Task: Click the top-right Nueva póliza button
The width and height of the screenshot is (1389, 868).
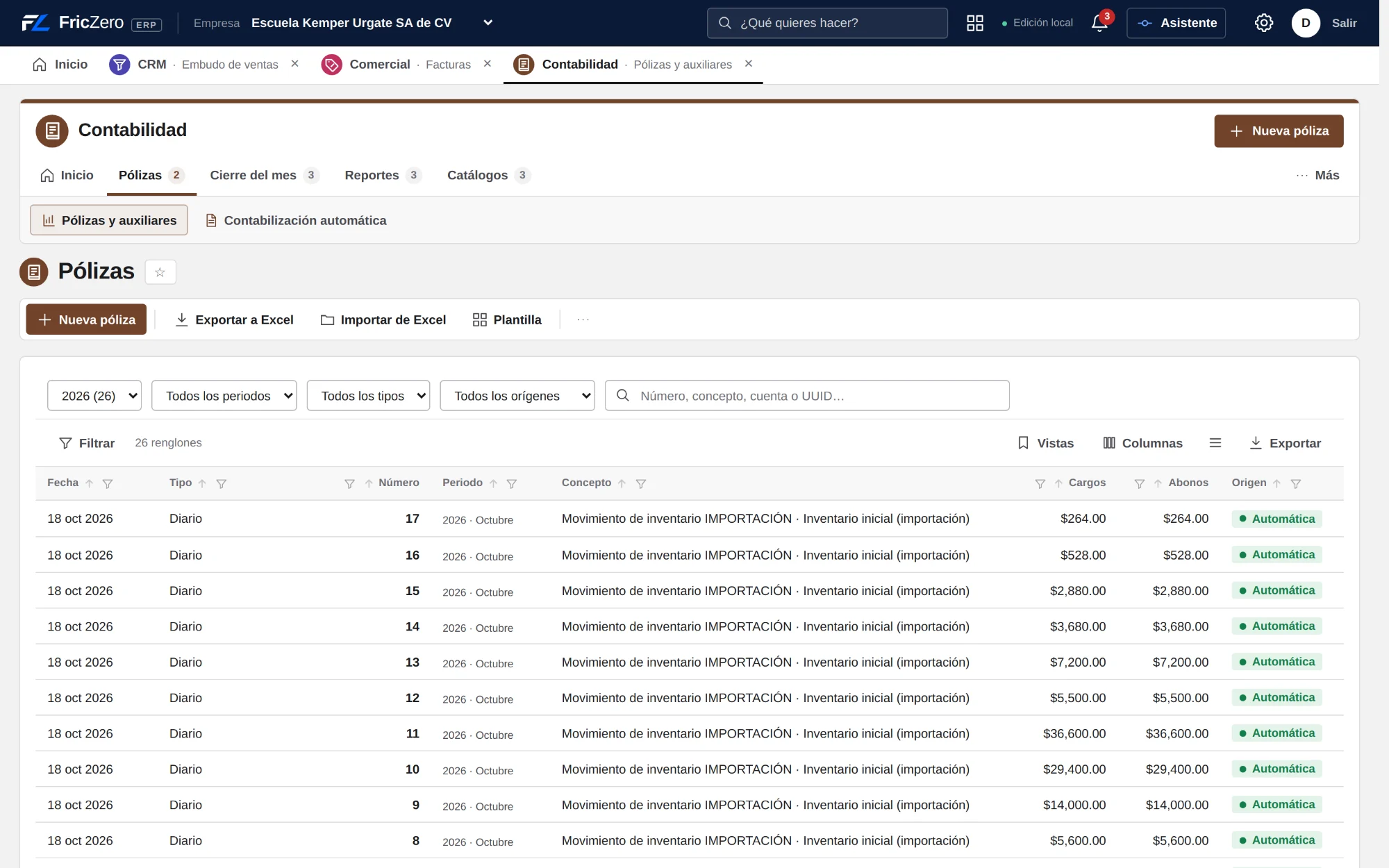Action: point(1279,131)
